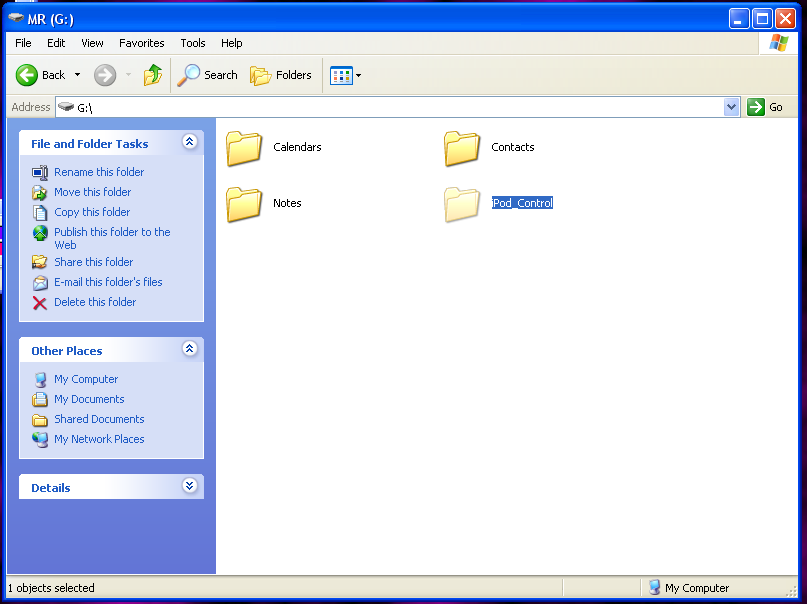The height and width of the screenshot is (604, 807).
Task: Click the E-mail folder's files envelope icon
Action: pyautogui.click(x=40, y=282)
